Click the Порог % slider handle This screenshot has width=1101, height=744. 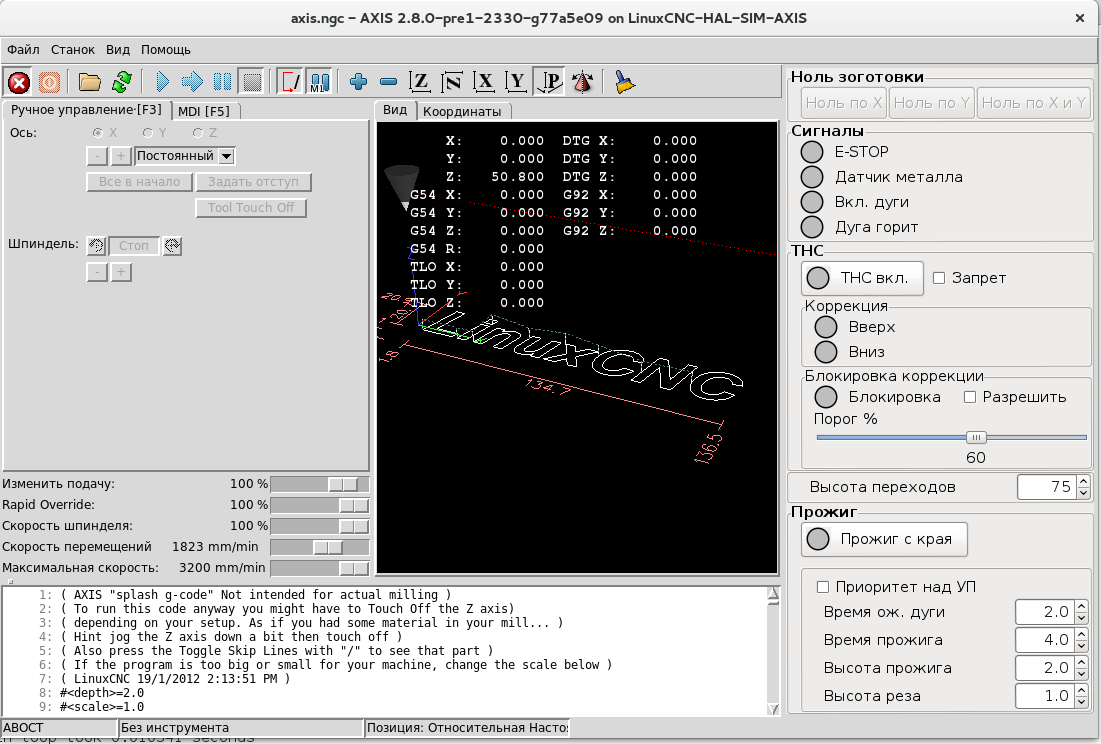click(x=976, y=437)
